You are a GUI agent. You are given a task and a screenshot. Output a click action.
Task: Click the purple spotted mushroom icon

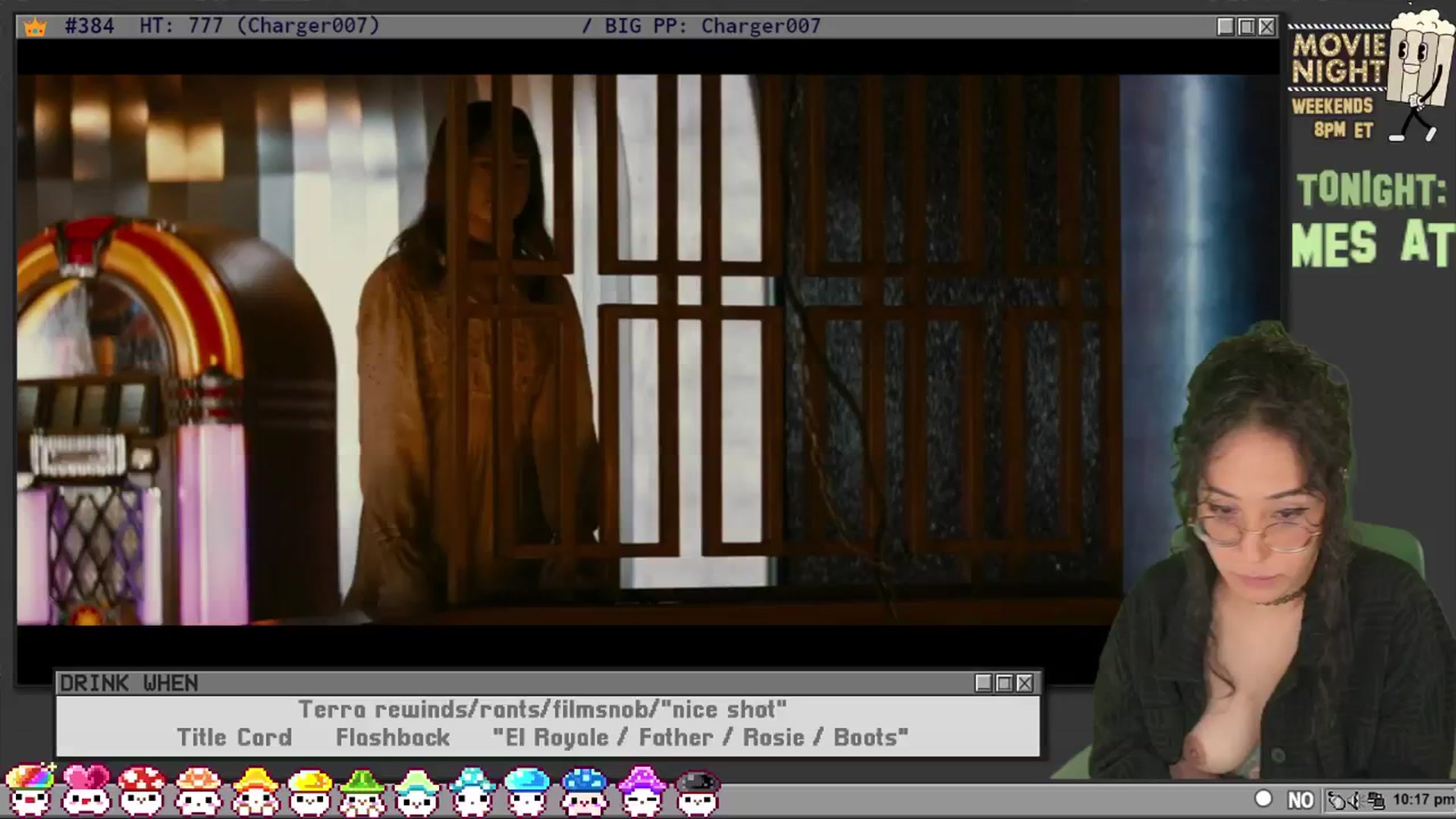tap(642, 790)
